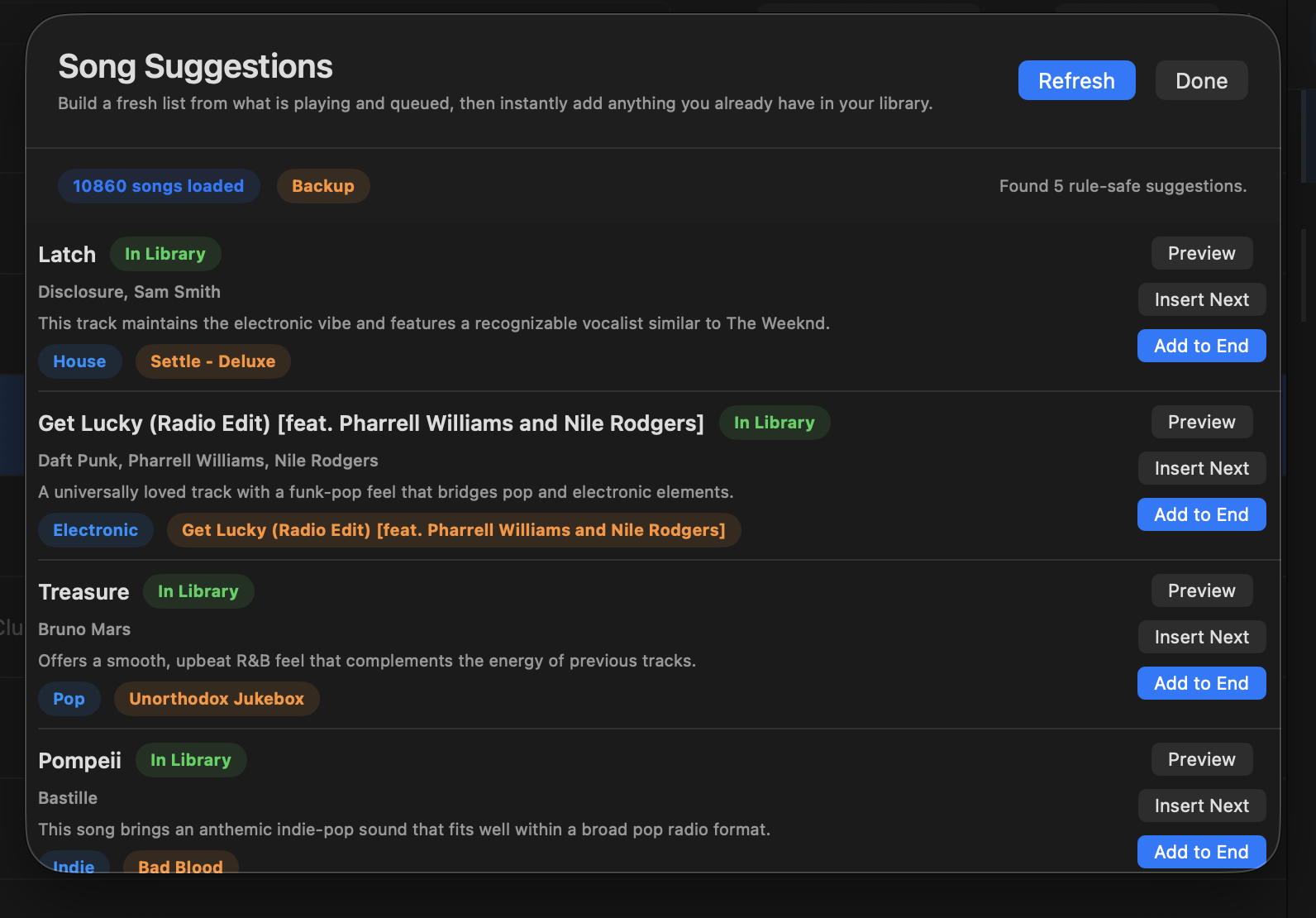
Task: Click "Daft Punk, Pharrell Williams, Nile Rodgers" artist line
Action: [208, 461]
